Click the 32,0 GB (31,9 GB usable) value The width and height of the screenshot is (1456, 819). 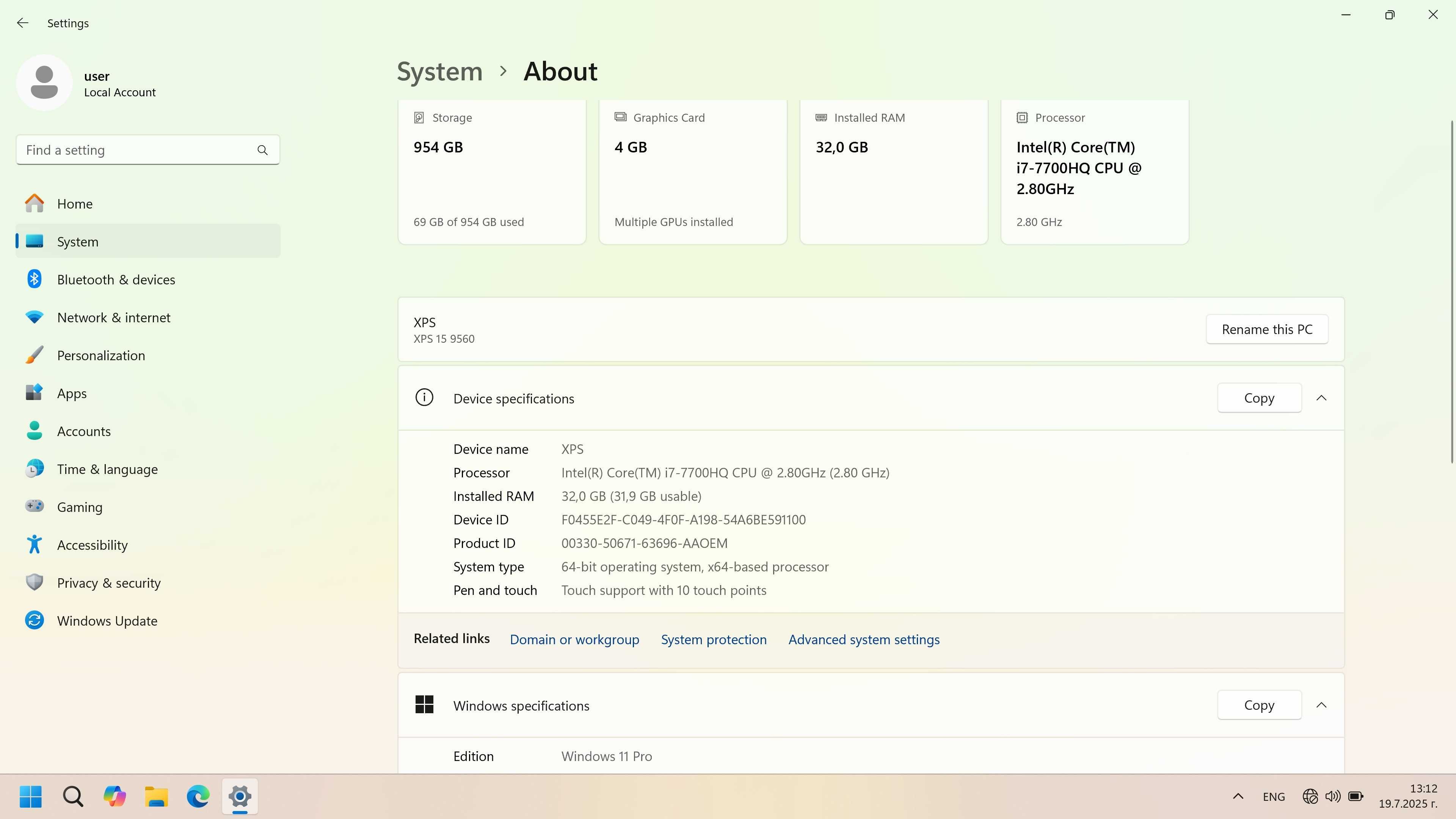point(631,496)
